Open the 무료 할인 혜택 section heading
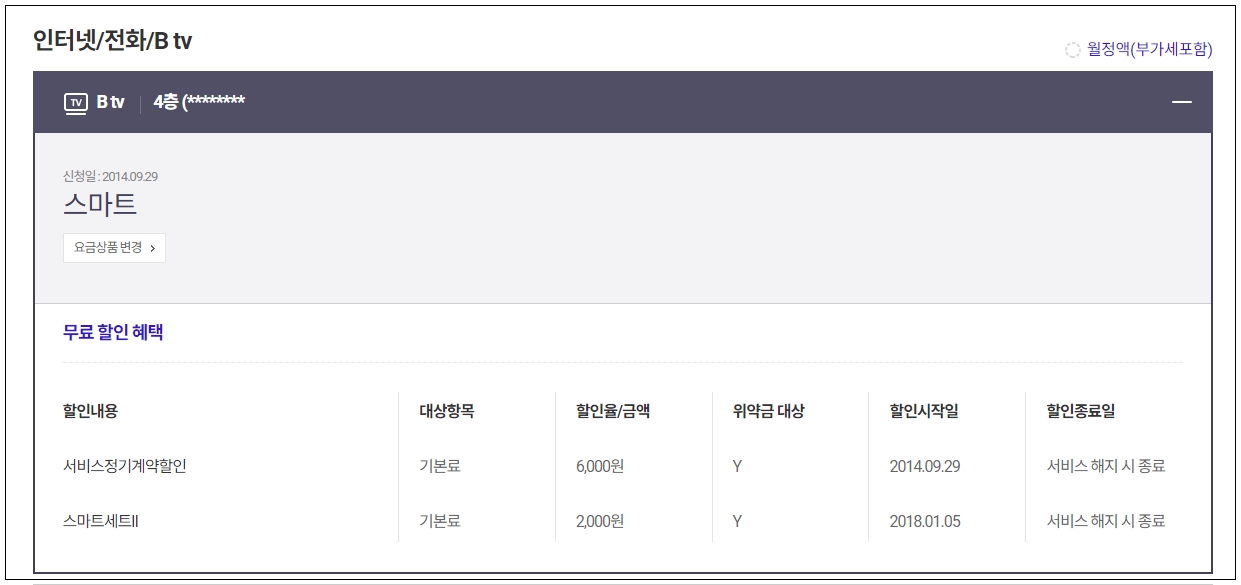1241x585 pixels. tap(113, 333)
